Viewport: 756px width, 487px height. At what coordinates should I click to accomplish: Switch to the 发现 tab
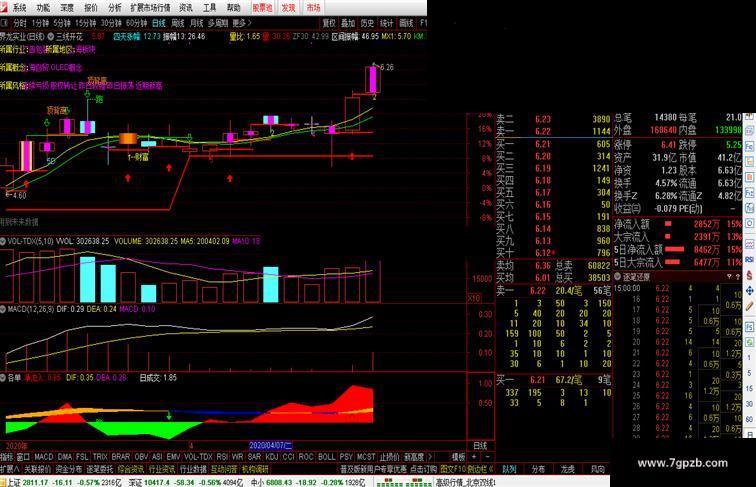click(288, 8)
